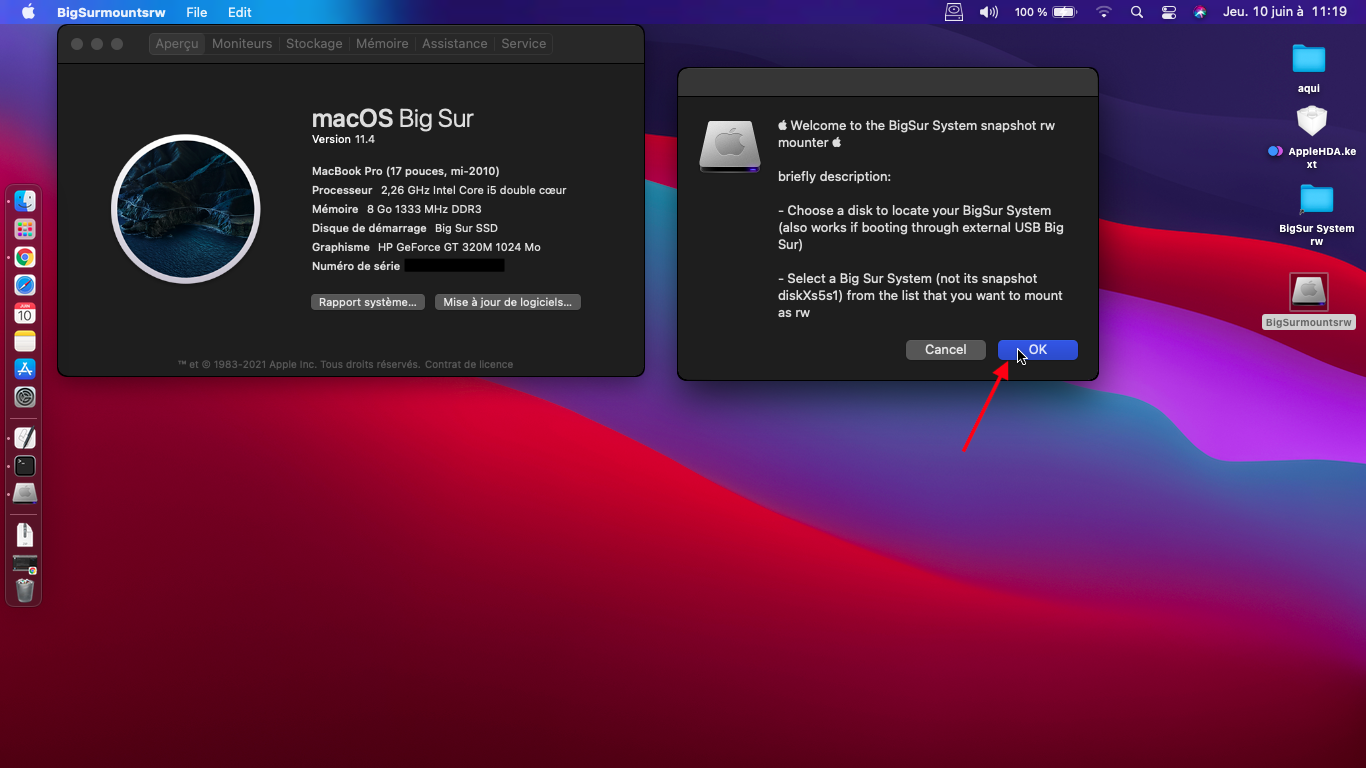Viewport: 1366px width, 768px height.
Task: Open System Preferences from the Dock
Action: pyautogui.click(x=25, y=397)
